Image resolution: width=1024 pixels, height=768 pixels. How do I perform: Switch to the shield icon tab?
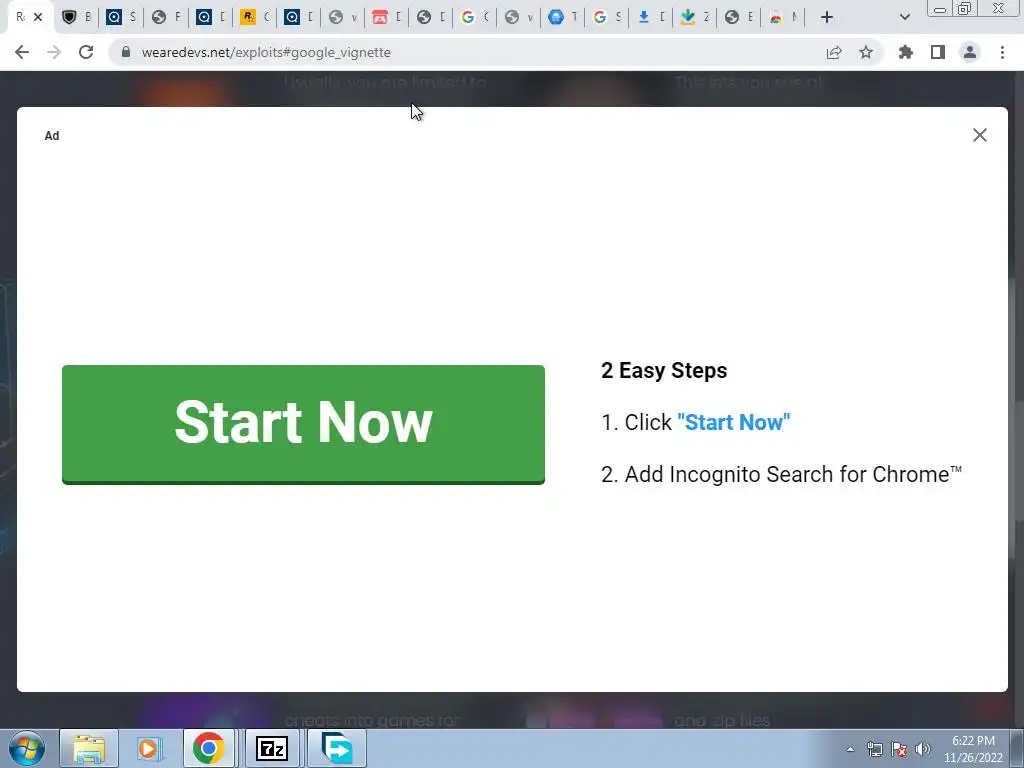click(x=76, y=18)
